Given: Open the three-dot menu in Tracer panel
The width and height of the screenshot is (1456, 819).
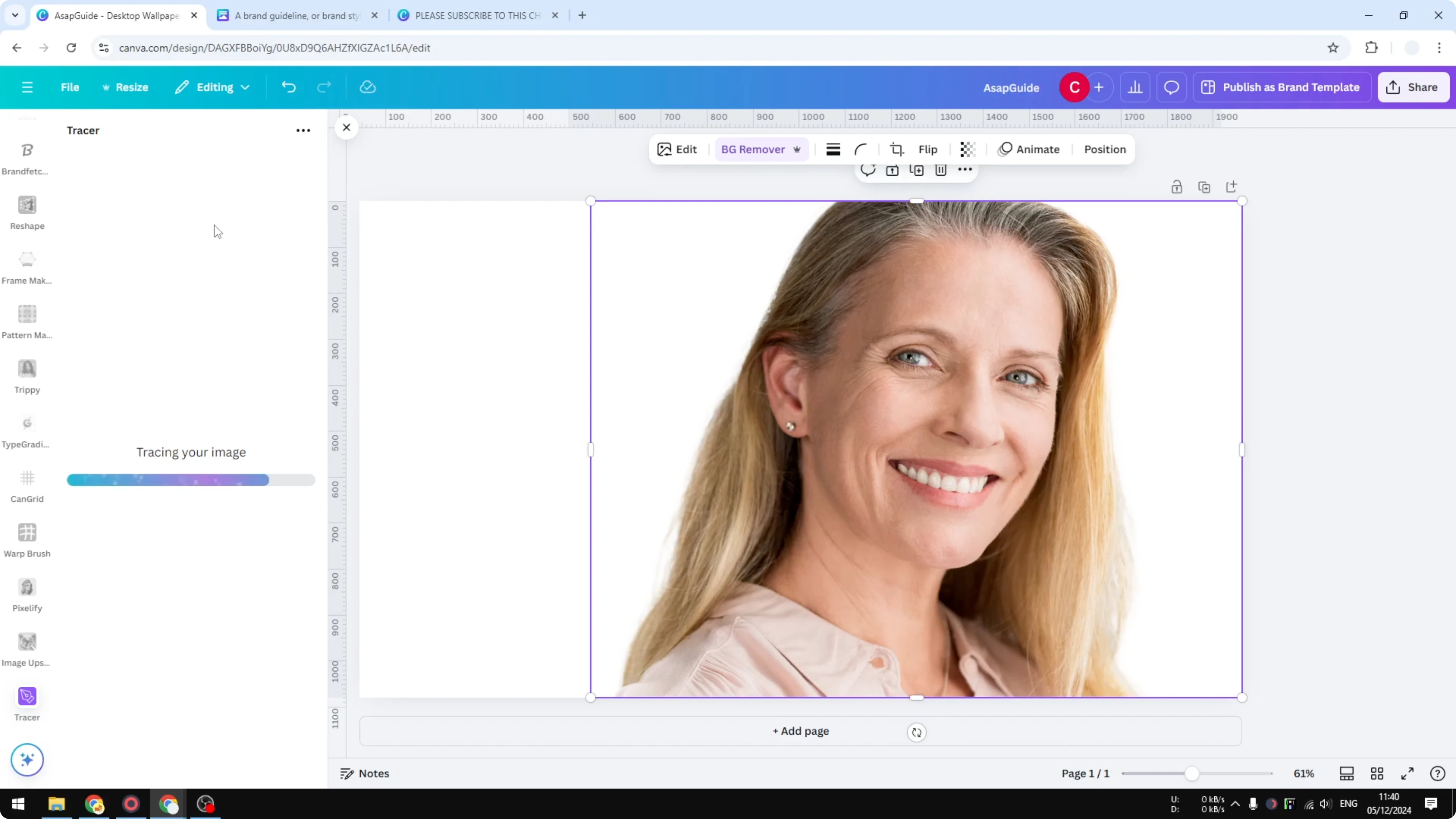Looking at the screenshot, I should click(x=303, y=130).
